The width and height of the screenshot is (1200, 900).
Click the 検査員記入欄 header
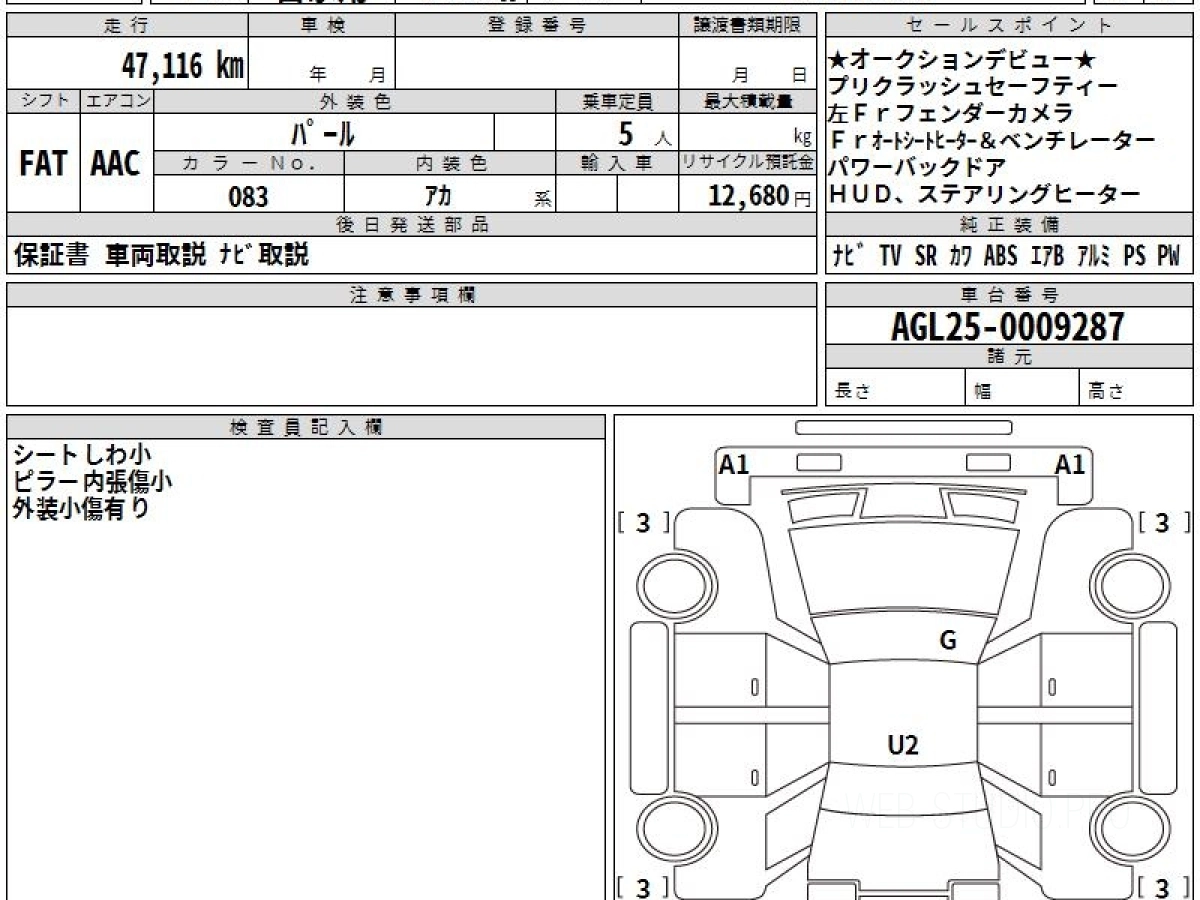click(305, 427)
